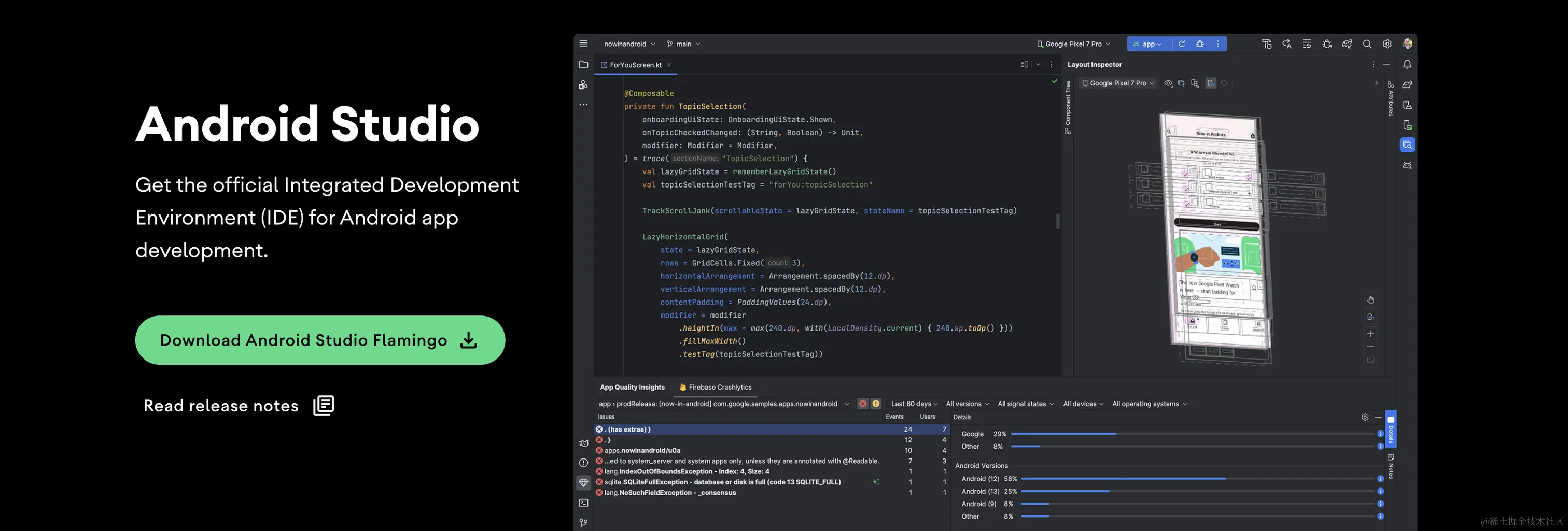Screen dimensions: 1568x531
Task: Open the Problems exclamation icon
Action: click(583, 463)
